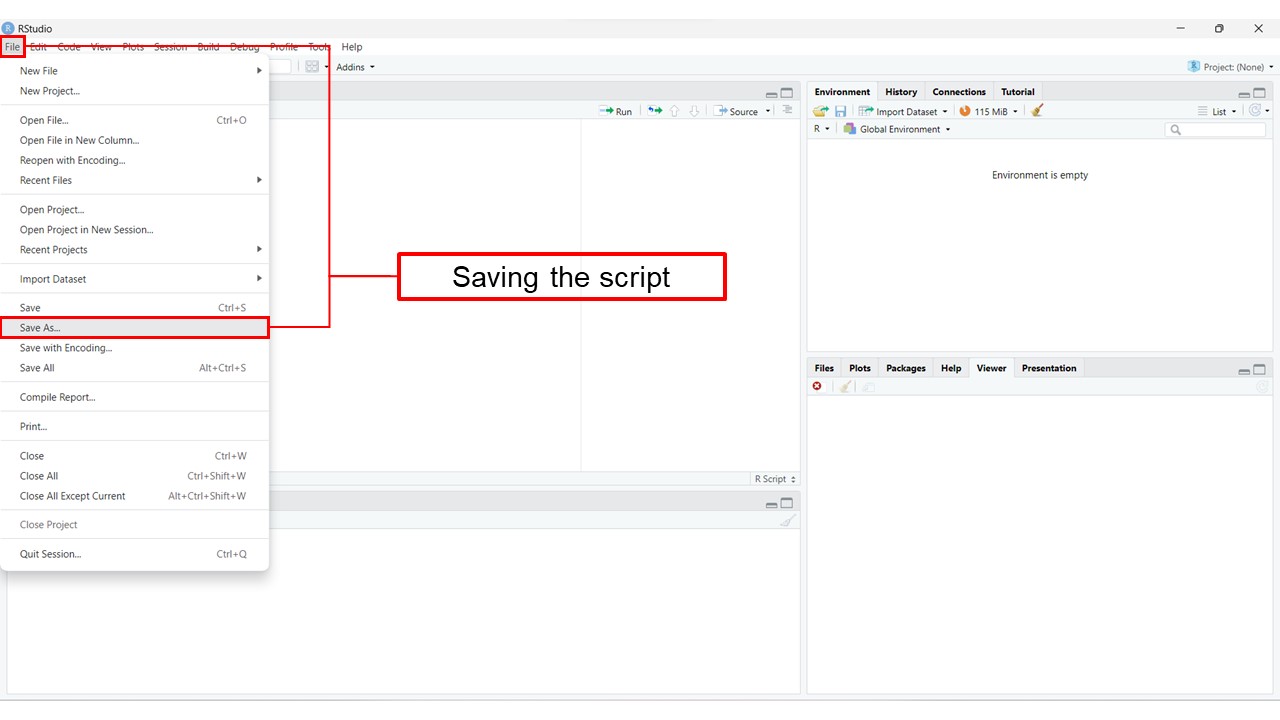
Task: Open the R Script file type selector
Action: point(775,479)
